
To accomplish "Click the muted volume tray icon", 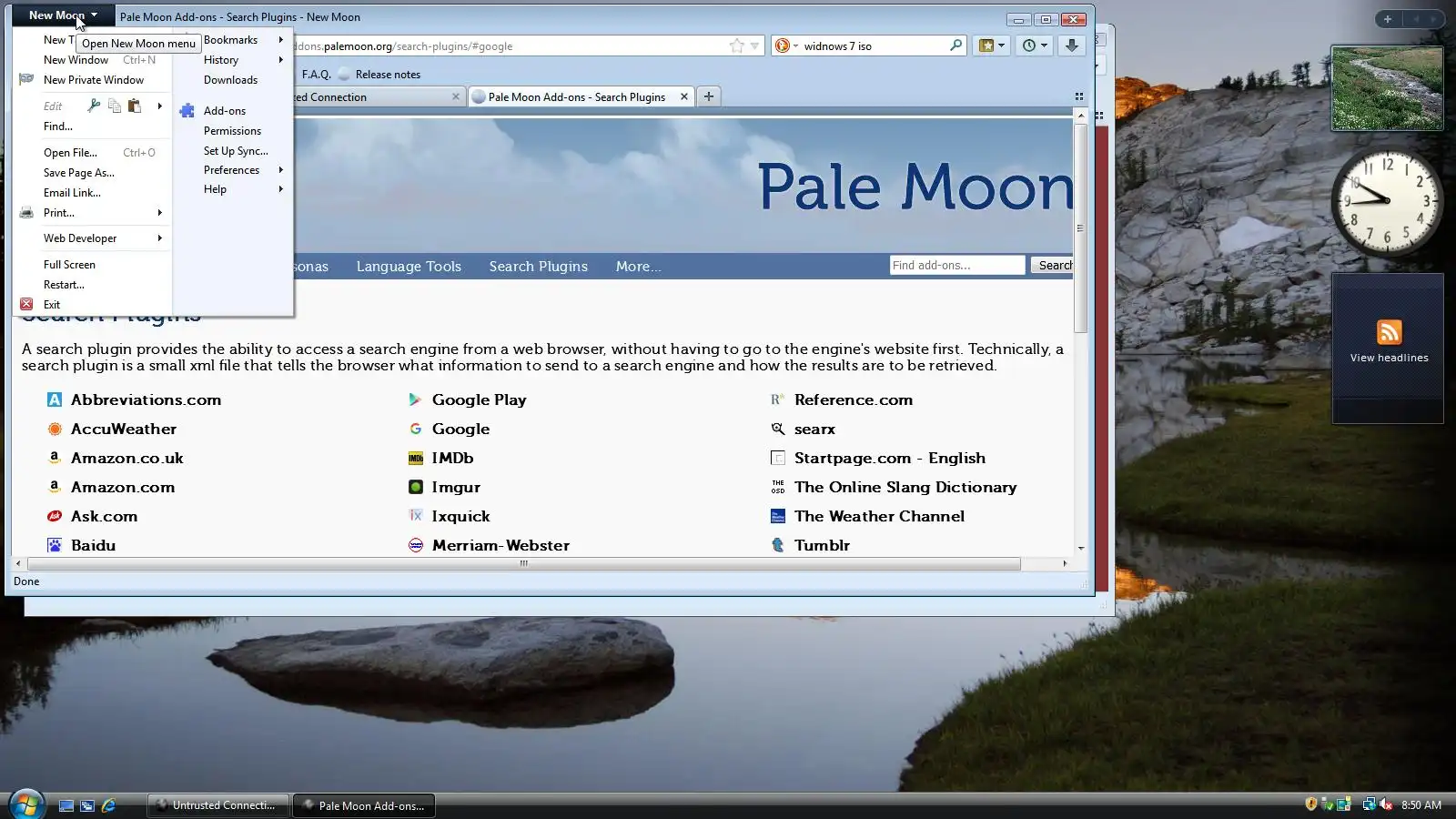I will pos(1386,804).
